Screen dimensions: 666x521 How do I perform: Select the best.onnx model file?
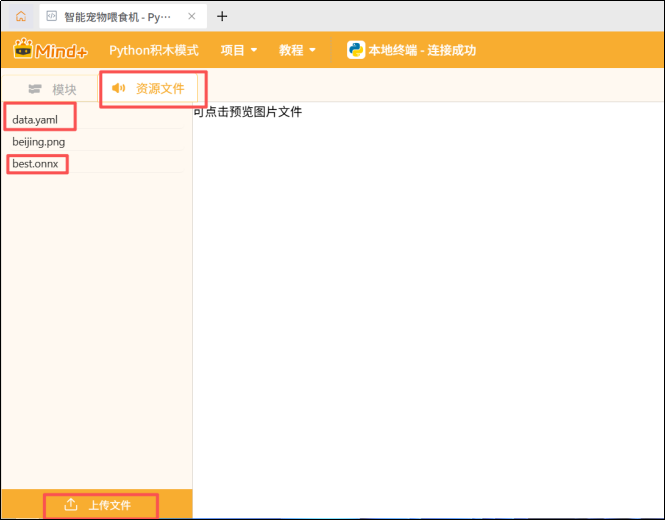[x=36, y=163]
